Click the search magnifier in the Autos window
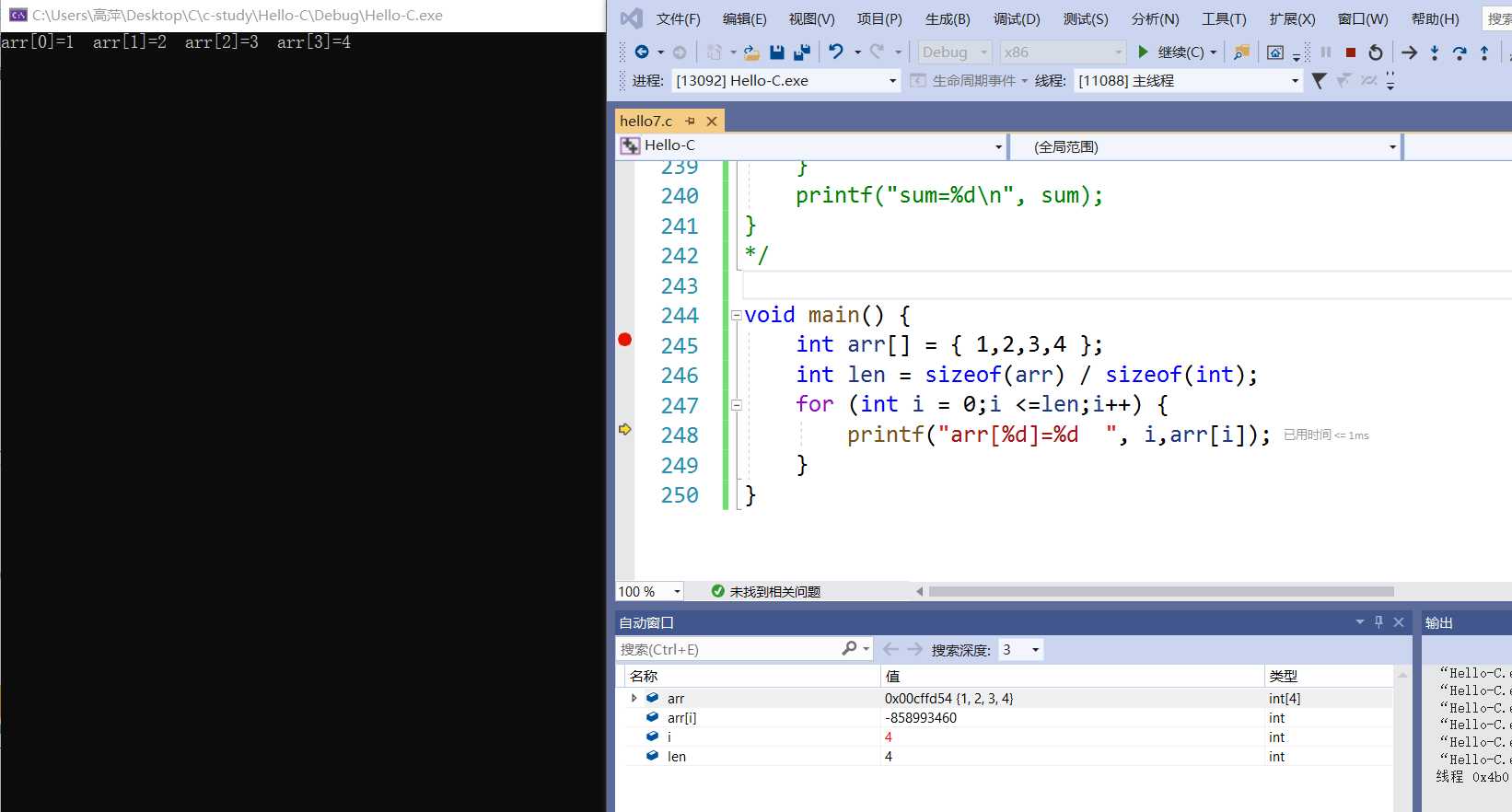This screenshot has height=812, width=1512. pos(849,649)
